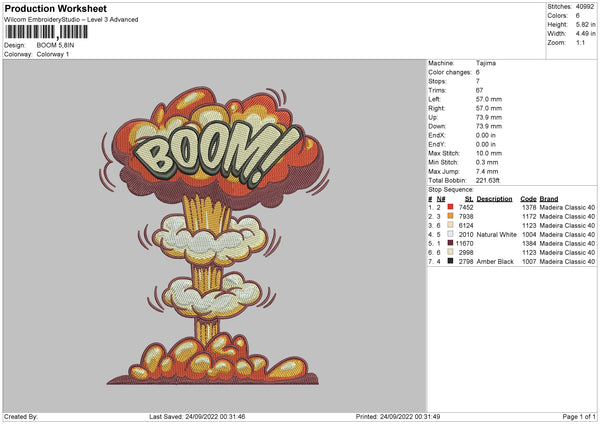Screen dimensions: 600x424
Task: Pick the Natural White thread swatch
Action: click(451, 234)
